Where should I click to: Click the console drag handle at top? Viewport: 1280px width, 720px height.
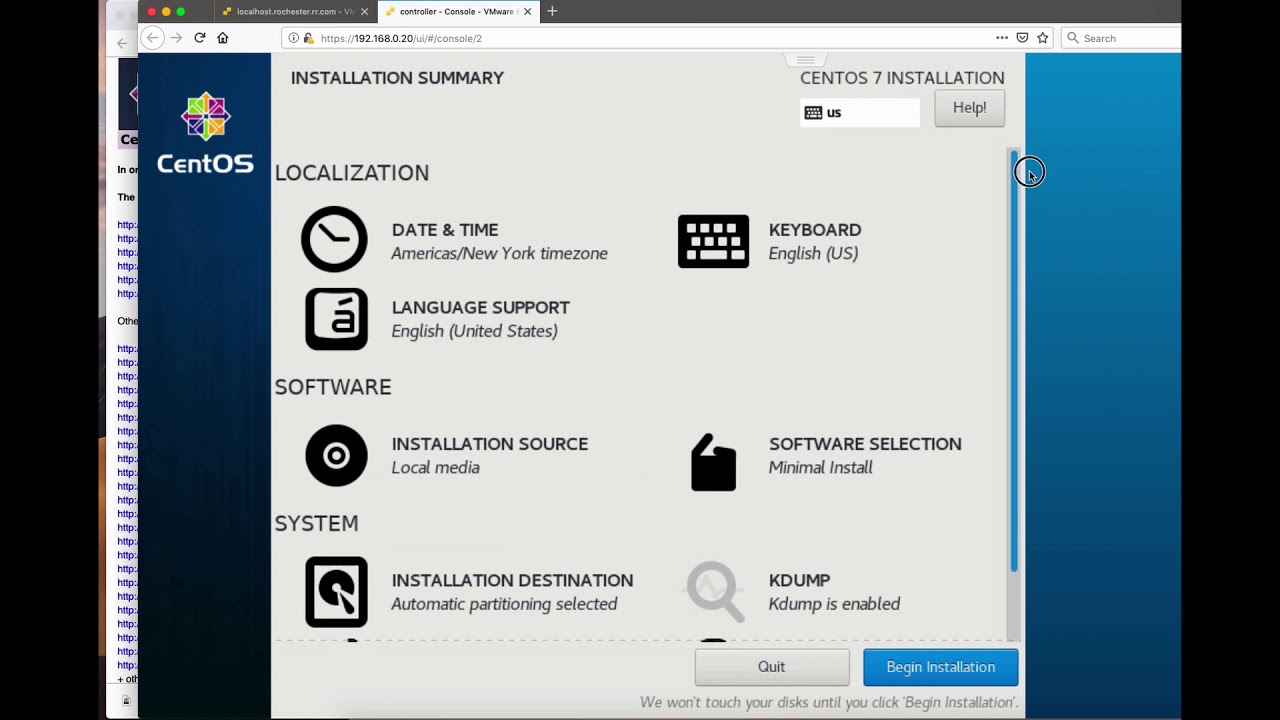pyautogui.click(x=805, y=60)
